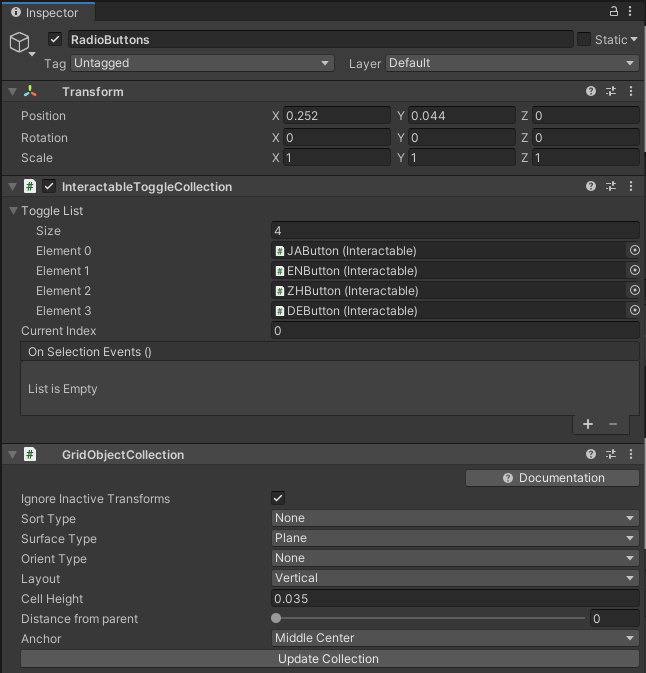This screenshot has height=673, width=646.
Task: Open the Tag dropdown showing Untagged
Action: [x=202, y=63]
